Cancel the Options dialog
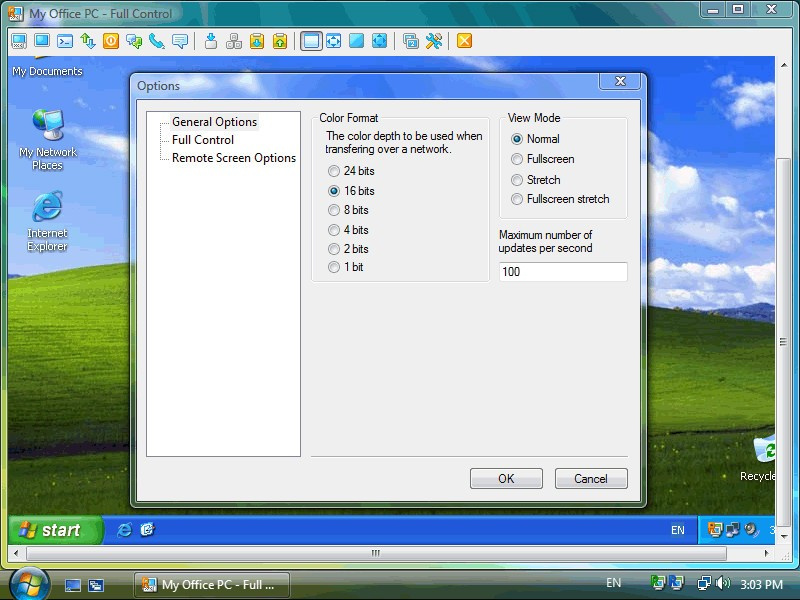Viewport: 800px width, 600px height. pos(591,479)
